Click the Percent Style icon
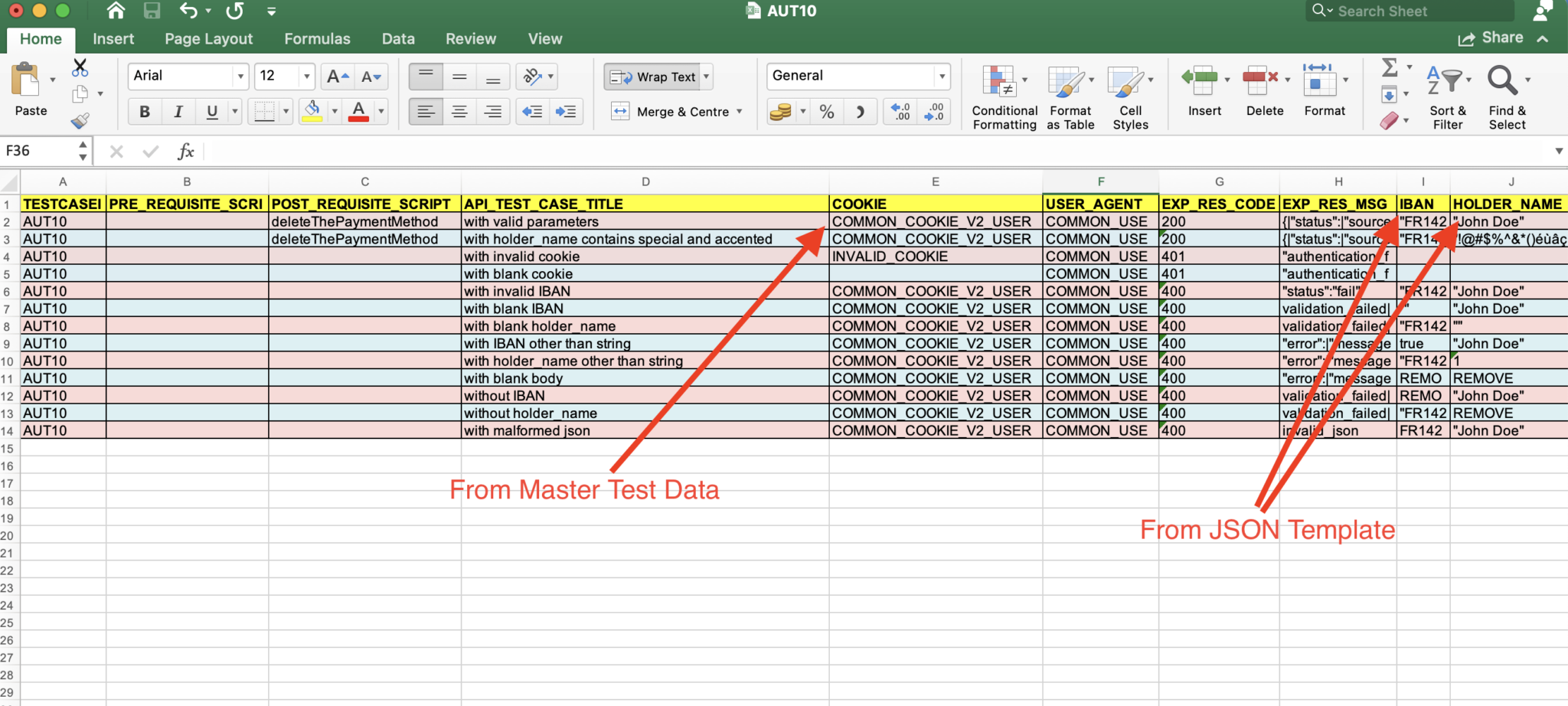1568x706 pixels. click(x=827, y=113)
